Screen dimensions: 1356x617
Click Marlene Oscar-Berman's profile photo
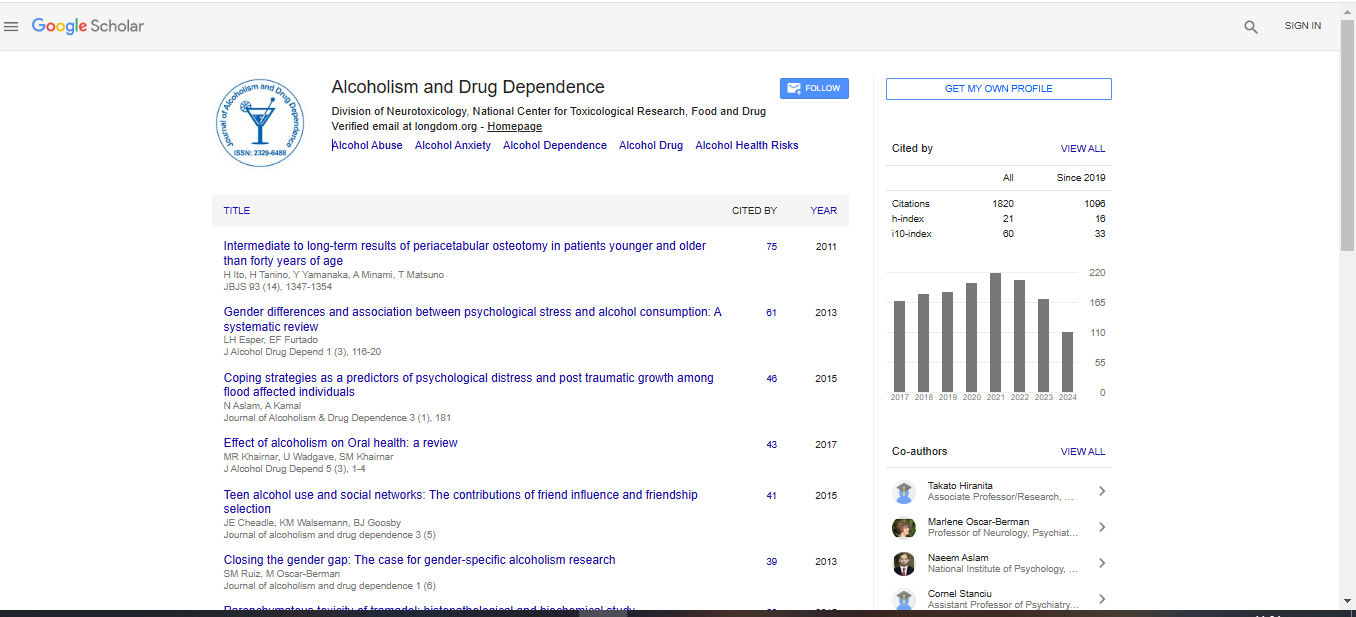pos(904,527)
